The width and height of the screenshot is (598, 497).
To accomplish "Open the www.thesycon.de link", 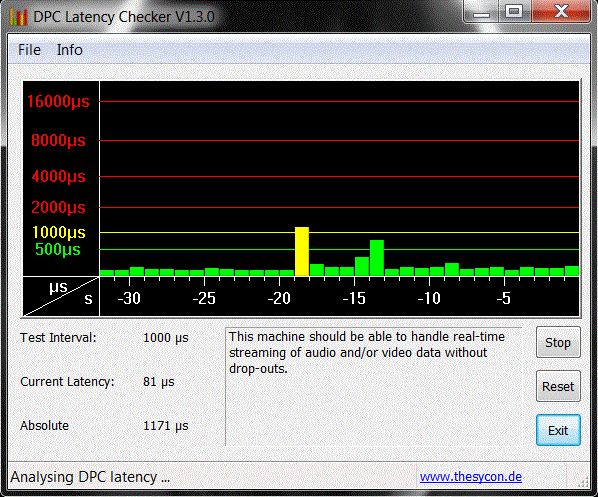I will 471,477.
